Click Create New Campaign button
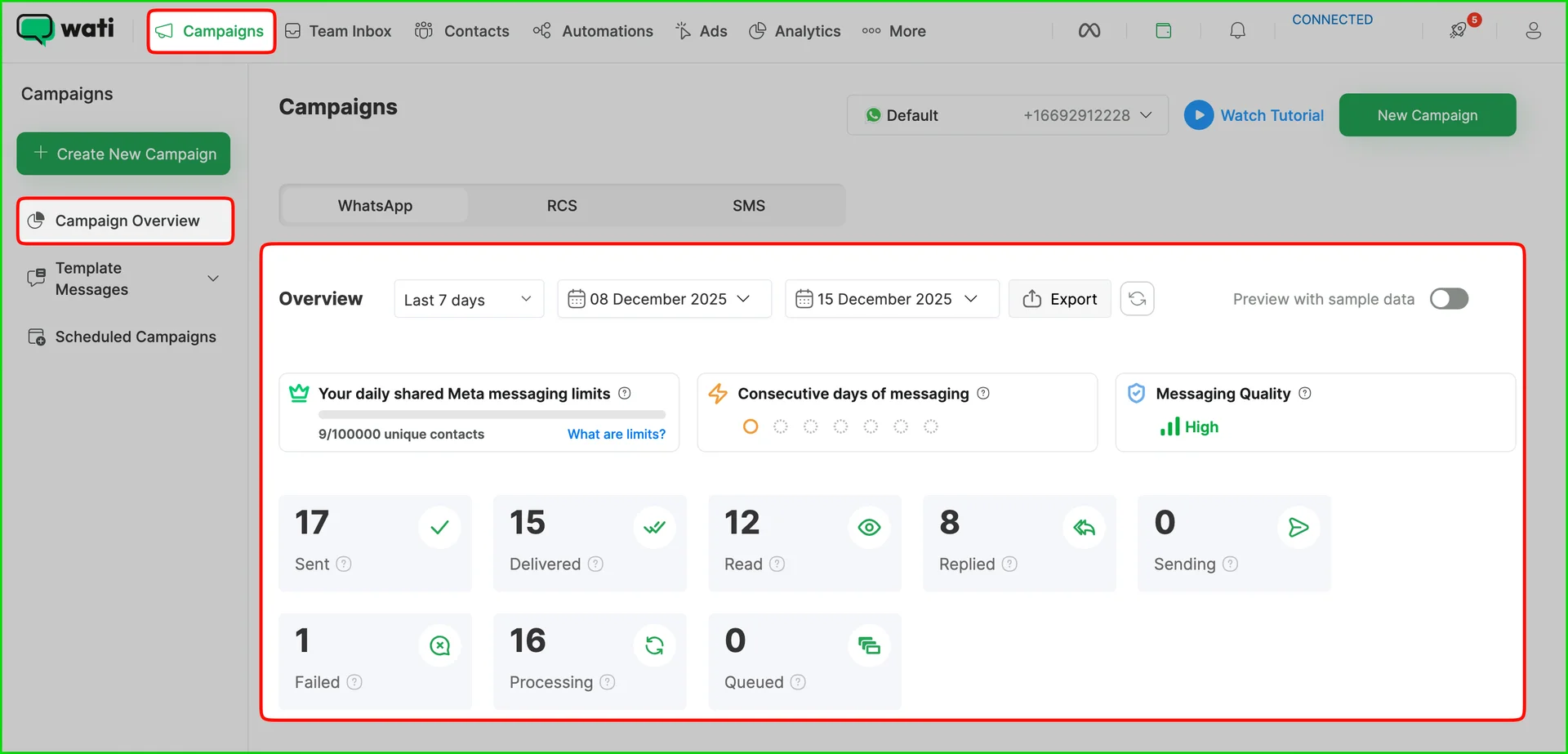The height and width of the screenshot is (754, 1568). [123, 154]
